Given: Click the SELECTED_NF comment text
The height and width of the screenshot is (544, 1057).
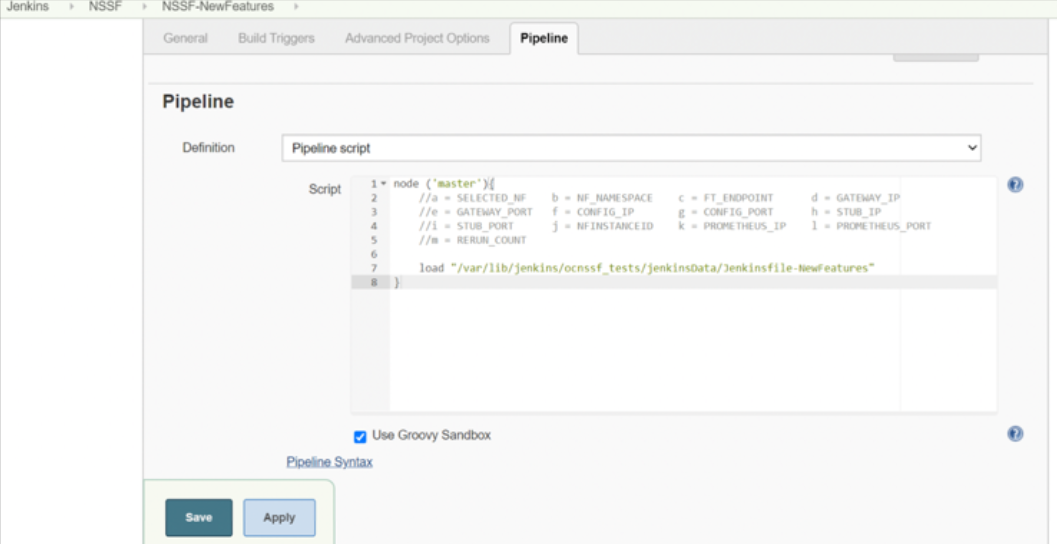Looking at the screenshot, I should [x=491, y=198].
